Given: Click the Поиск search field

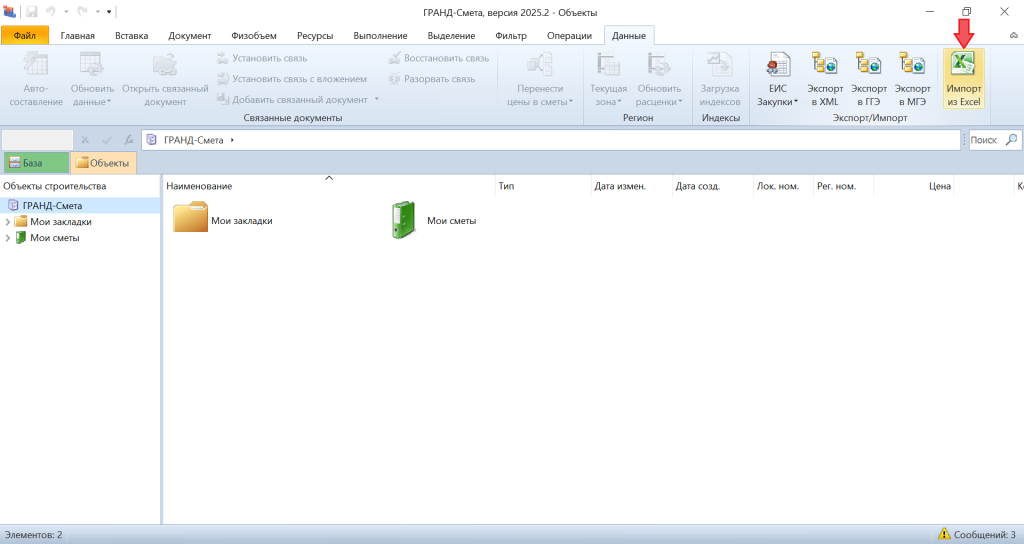Looking at the screenshot, I should 985,140.
